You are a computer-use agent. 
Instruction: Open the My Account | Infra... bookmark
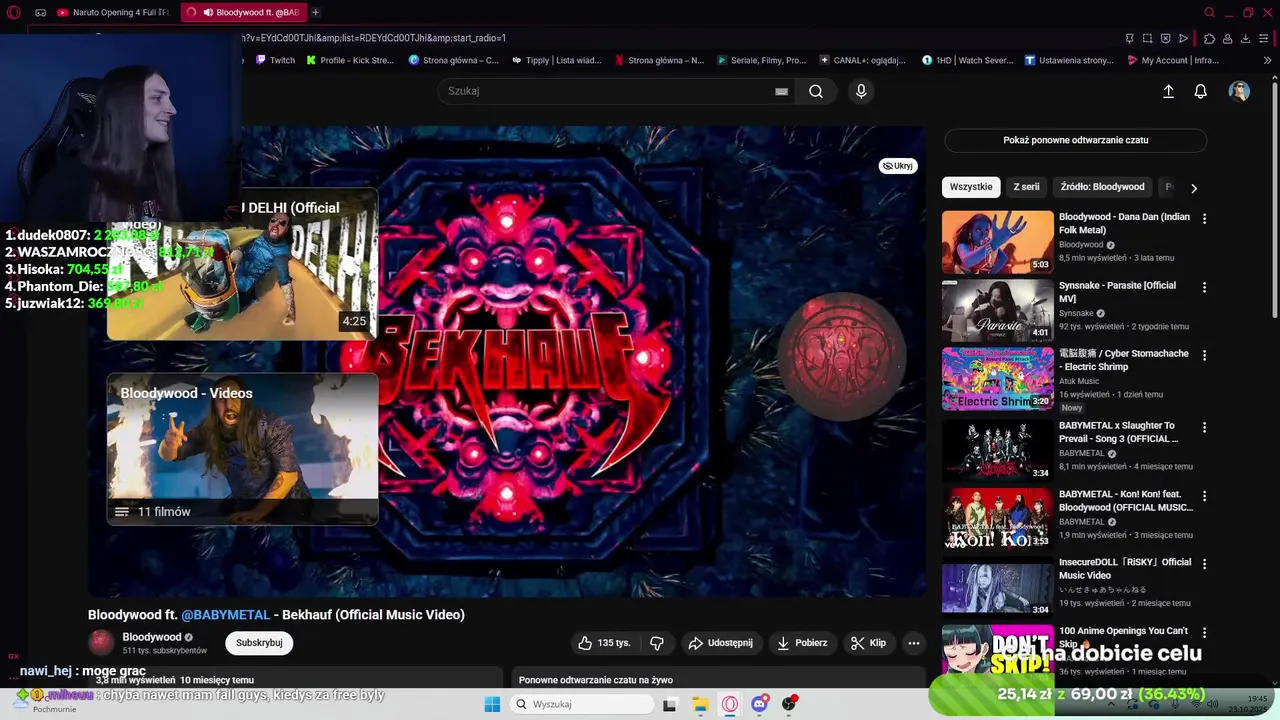tap(1173, 60)
